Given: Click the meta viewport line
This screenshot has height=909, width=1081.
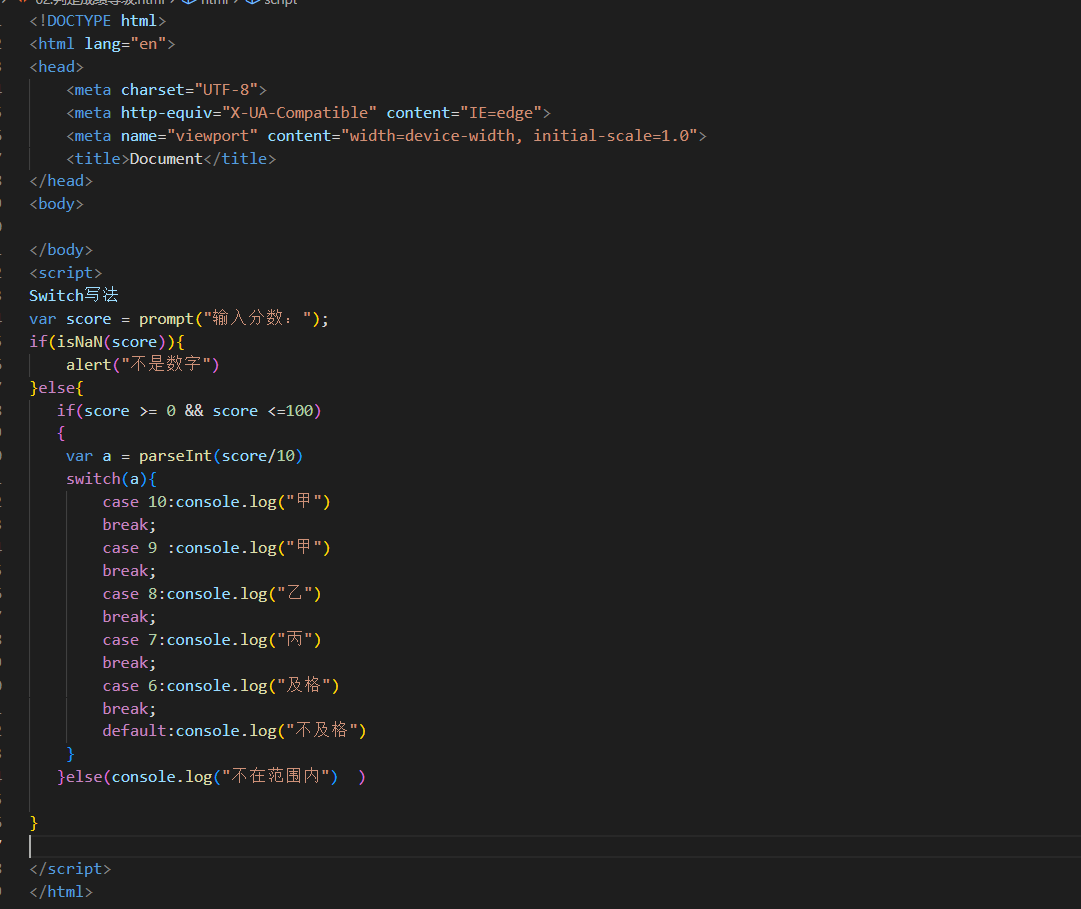Looking at the screenshot, I should [386, 136].
